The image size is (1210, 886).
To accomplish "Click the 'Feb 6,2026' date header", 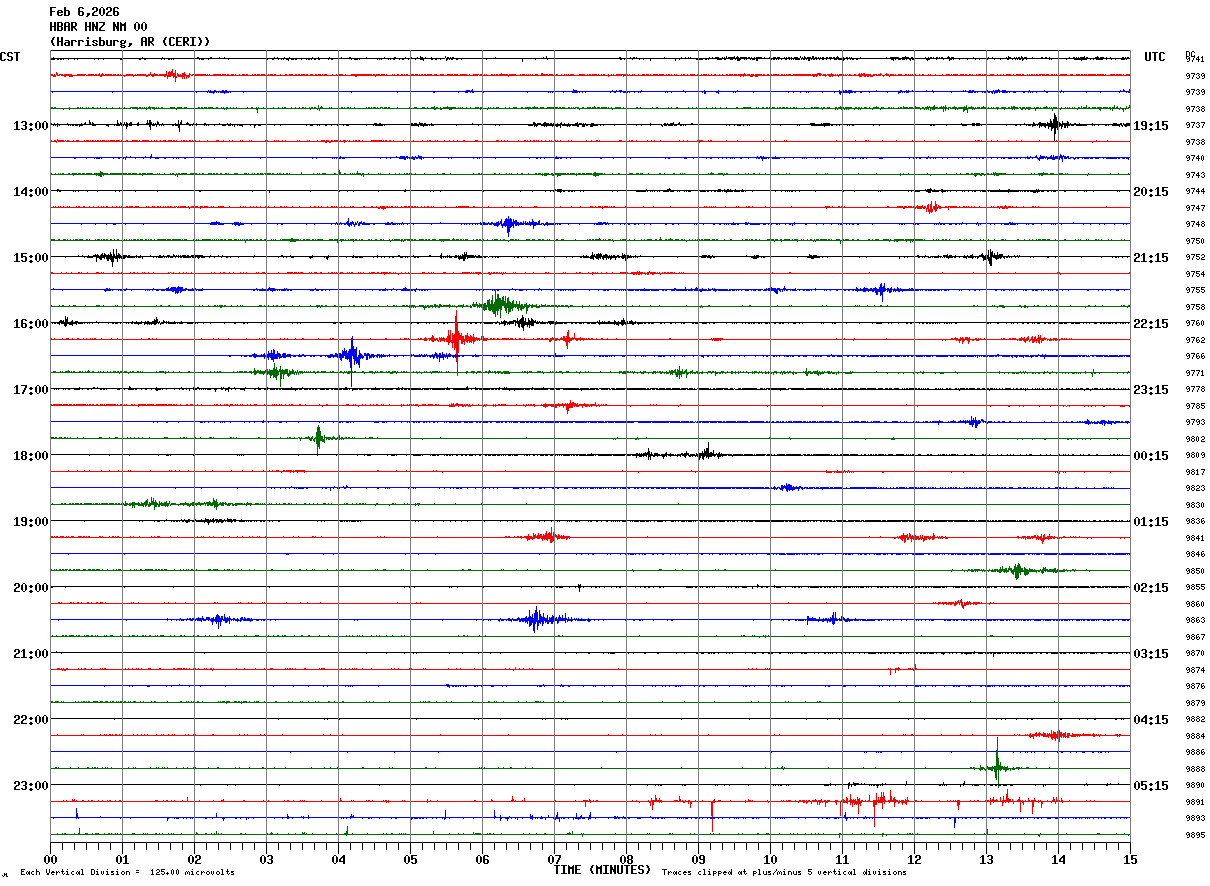I will click(x=84, y=12).
